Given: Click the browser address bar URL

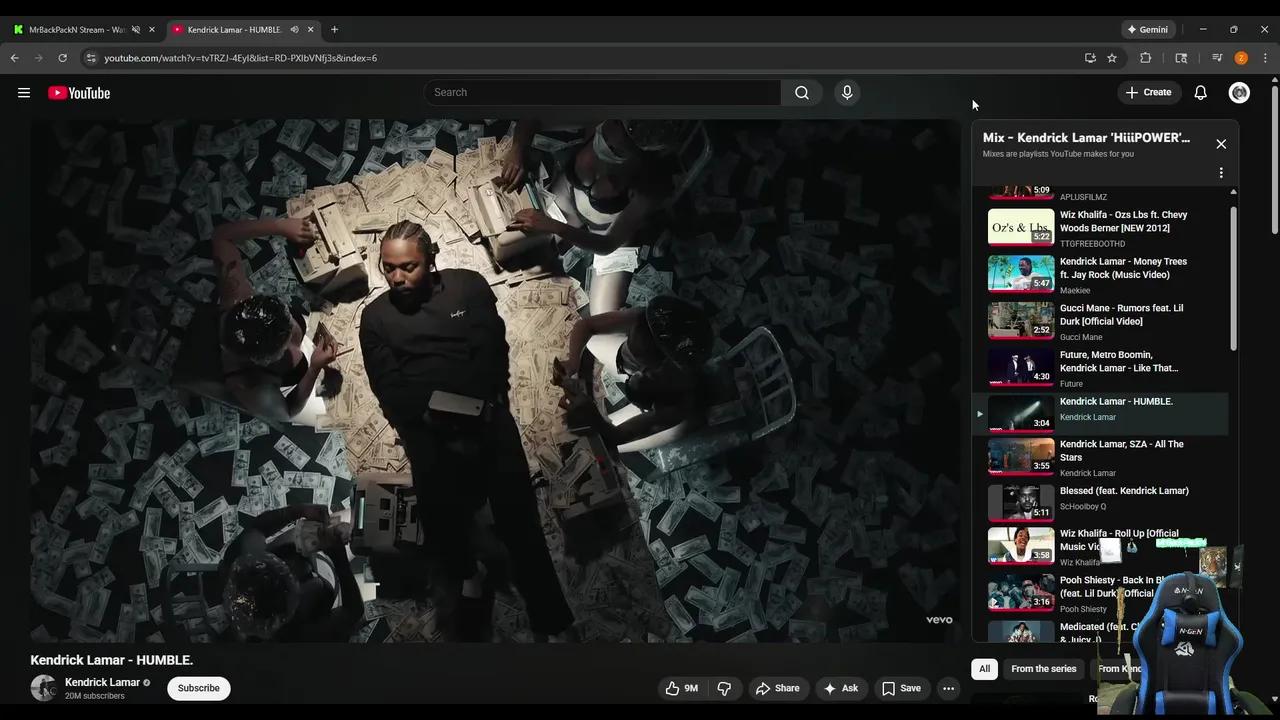Looking at the screenshot, I should 240,58.
